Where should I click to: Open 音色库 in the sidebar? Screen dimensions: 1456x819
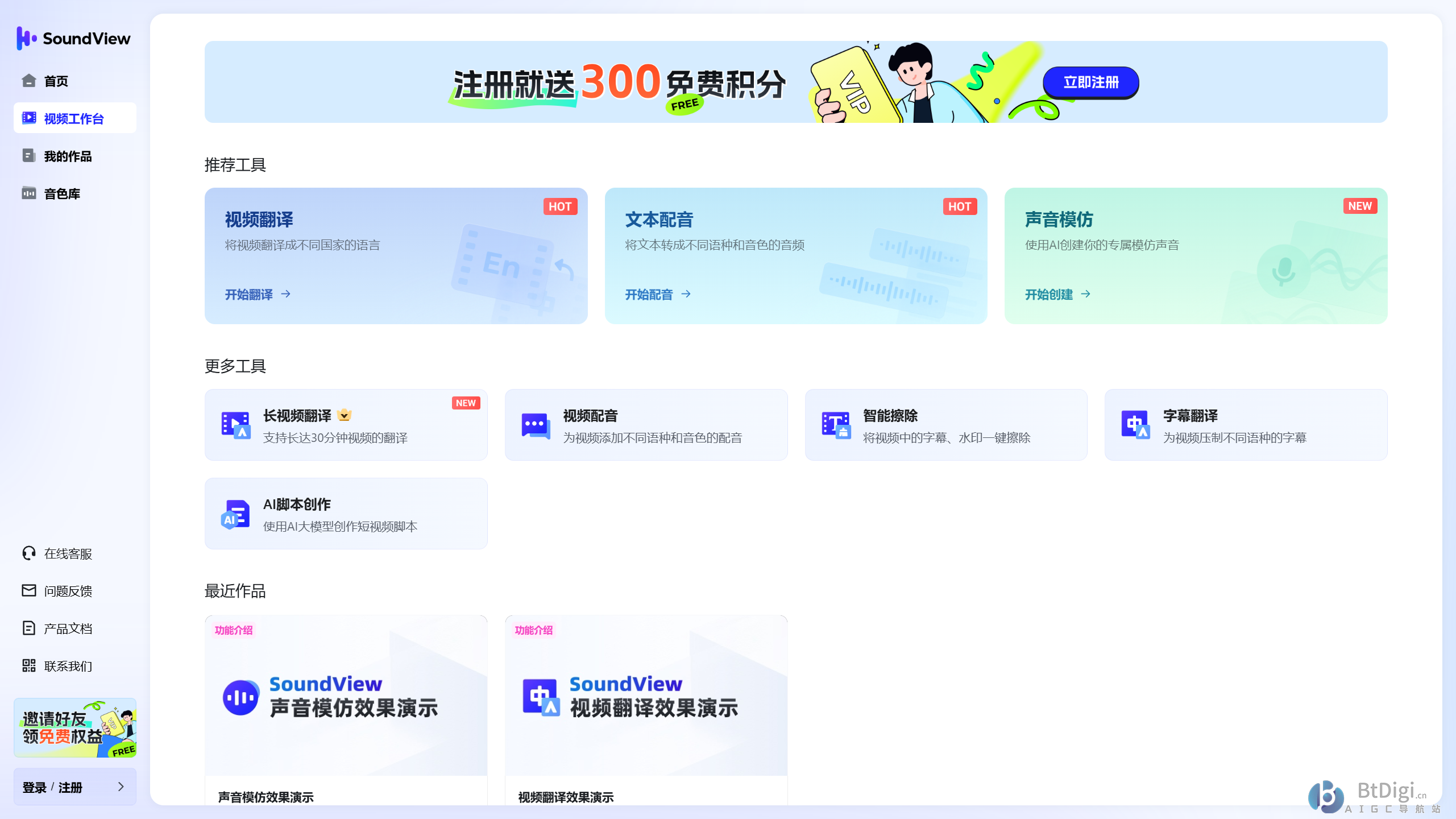[x=75, y=193]
